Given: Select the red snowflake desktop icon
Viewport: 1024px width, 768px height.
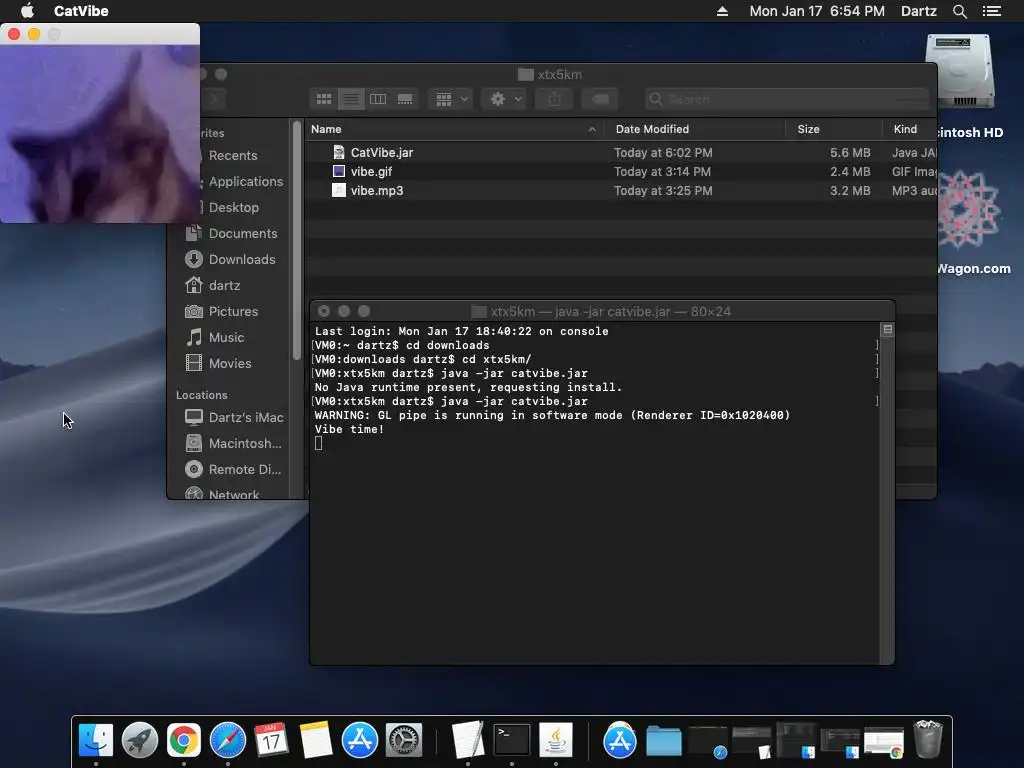Looking at the screenshot, I should [968, 209].
